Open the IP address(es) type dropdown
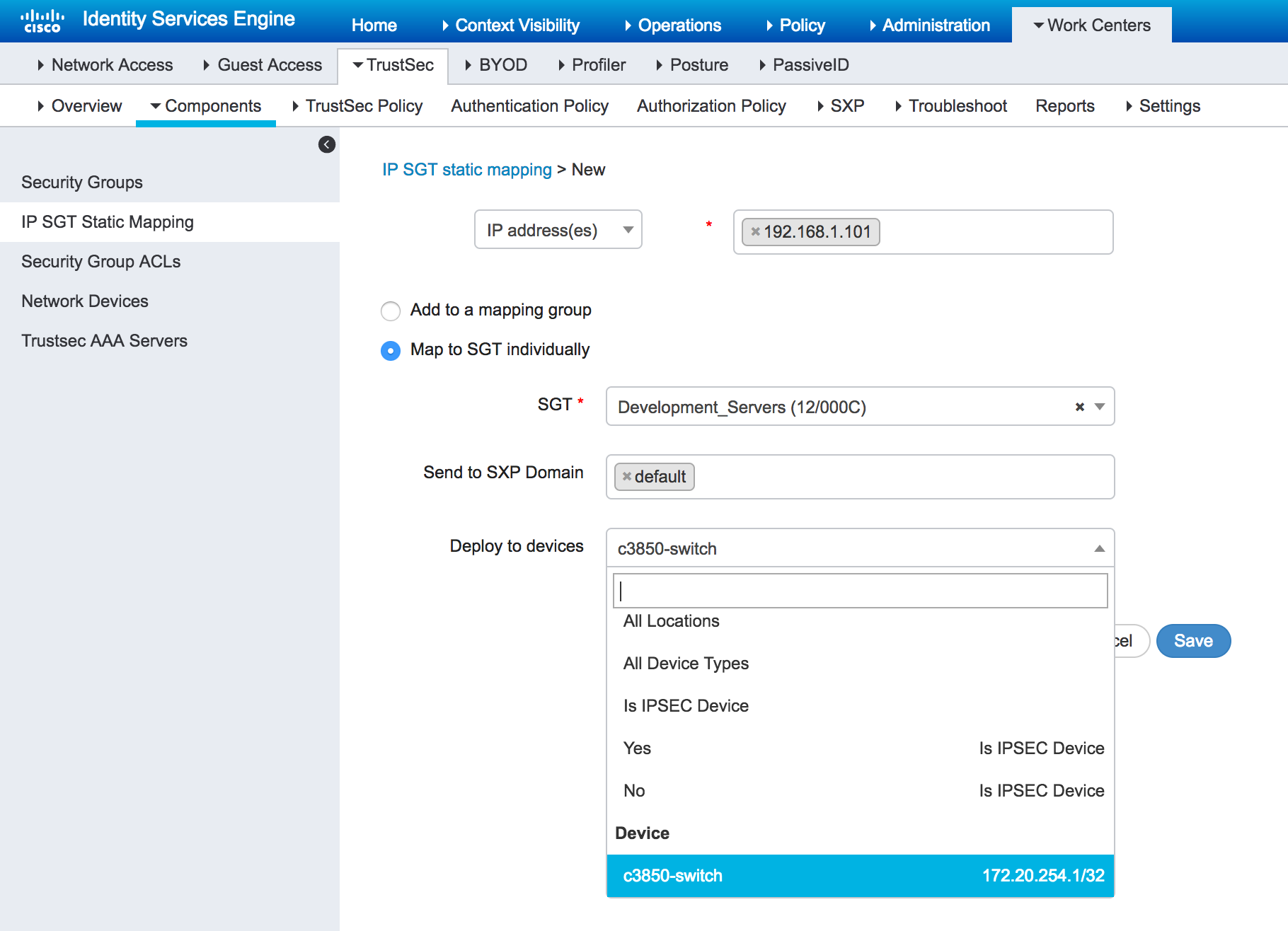The image size is (1288, 931). tap(558, 230)
